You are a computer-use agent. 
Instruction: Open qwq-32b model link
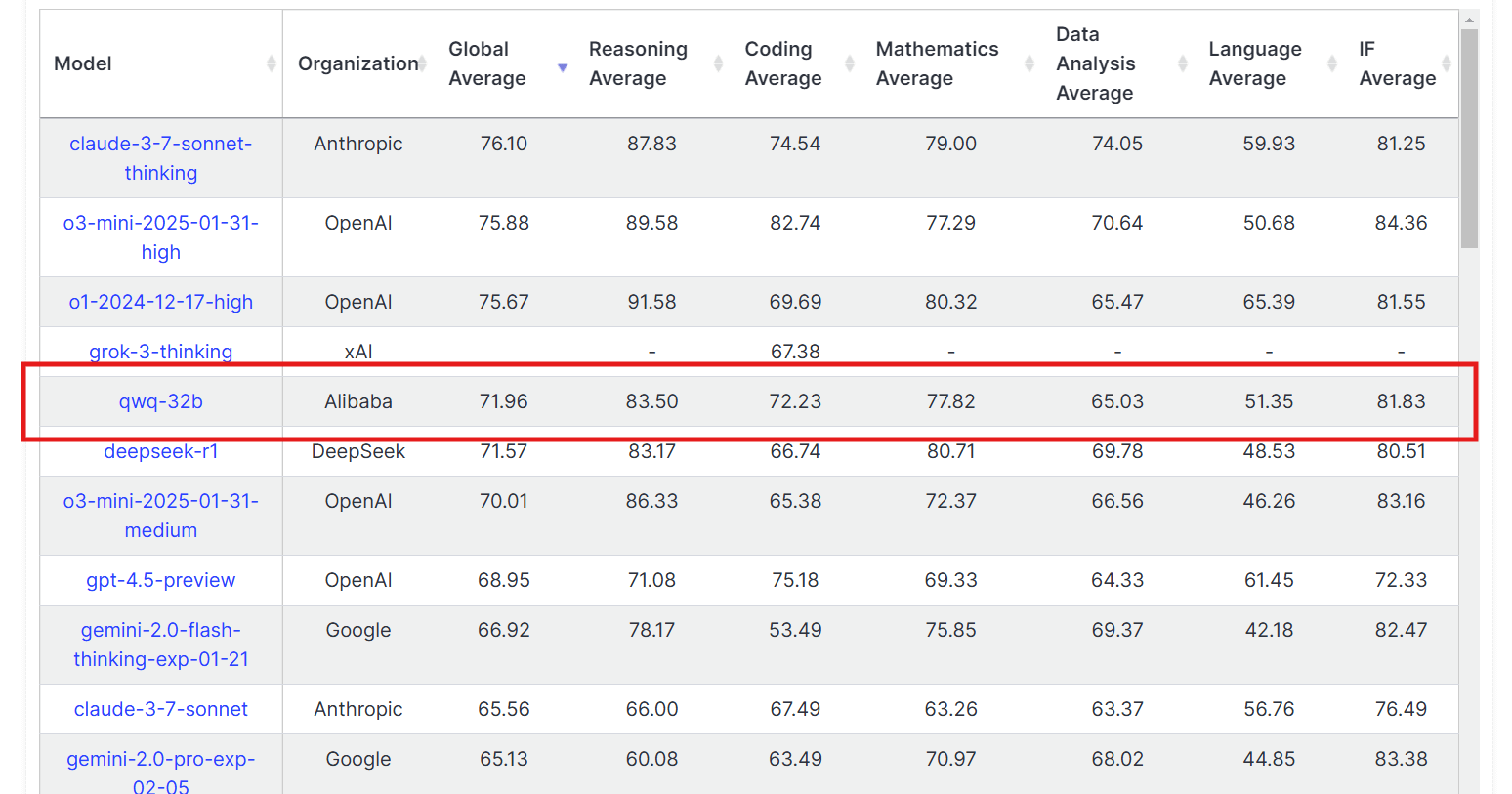[x=161, y=401]
